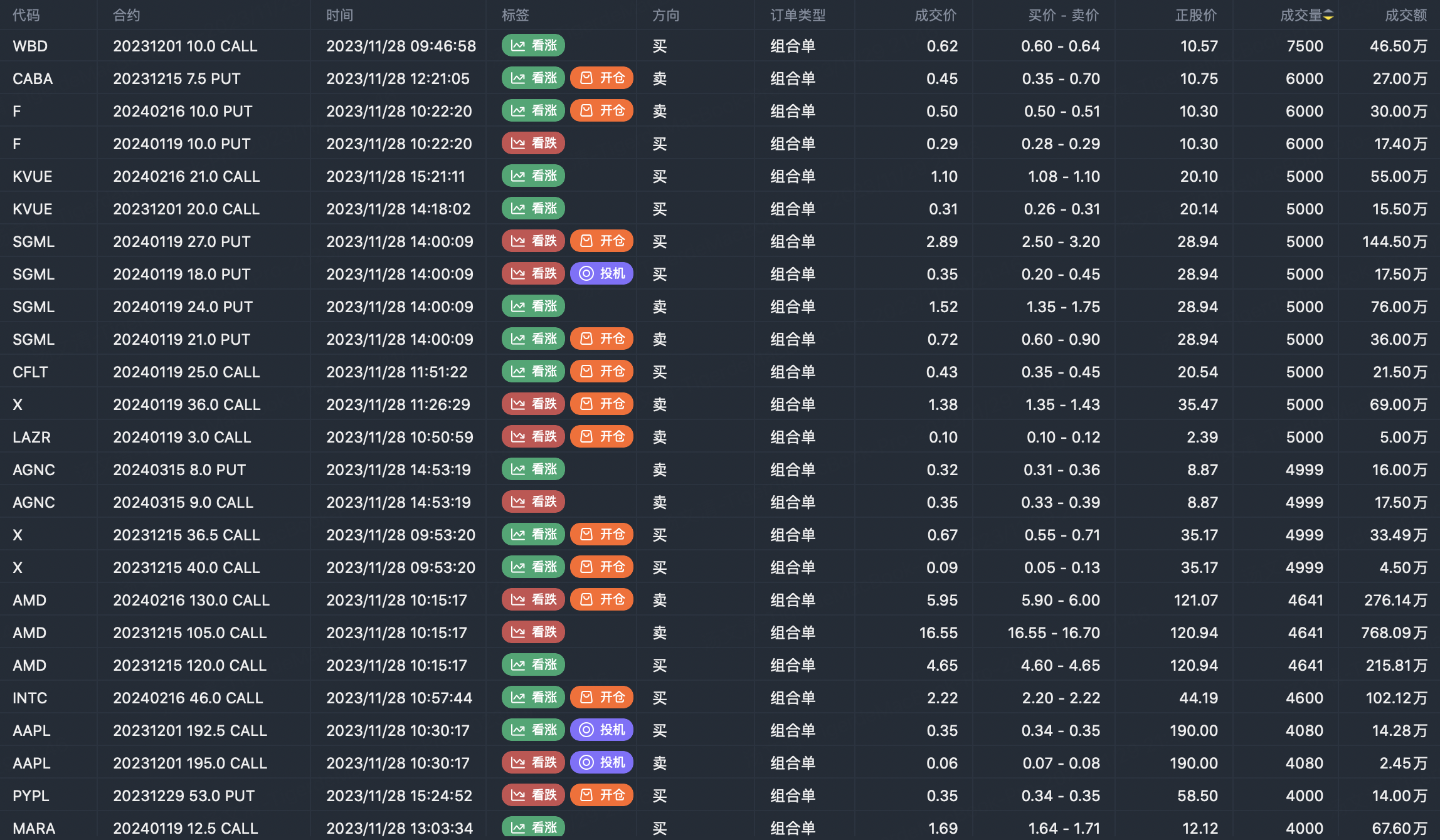Click bearish tag on LAZR 3.0 CALL row
Image resolution: width=1440 pixels, height=840 pixels.
tap(533, 437)
